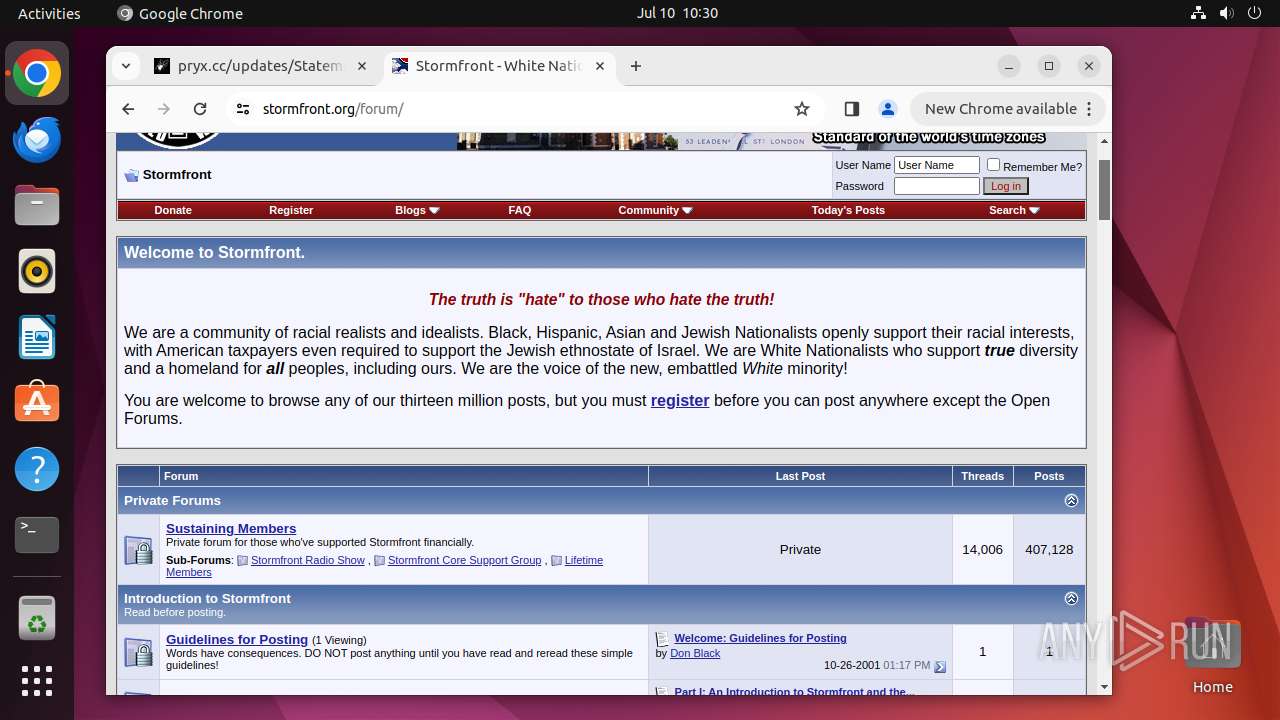This screenshot has height=720, width=1280.
Task: Open a new browser tab
Action: (636, 66)
